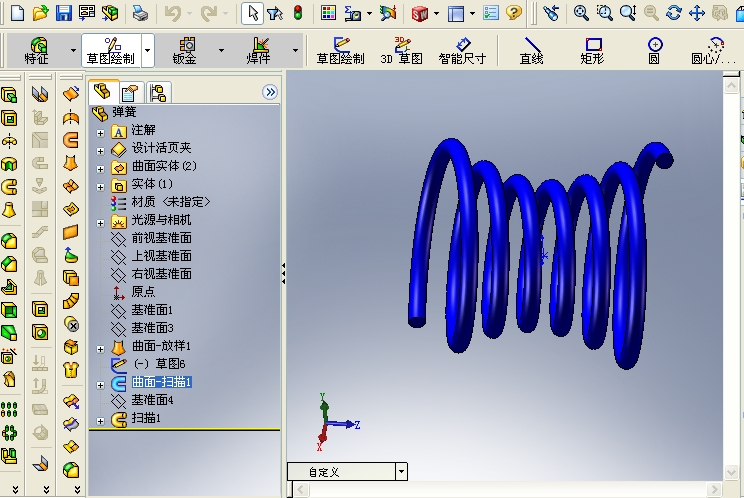This screenshot has height=498, width=744.
Task: Open the 自定义 view combo box arrow
Action: (401, 472)
